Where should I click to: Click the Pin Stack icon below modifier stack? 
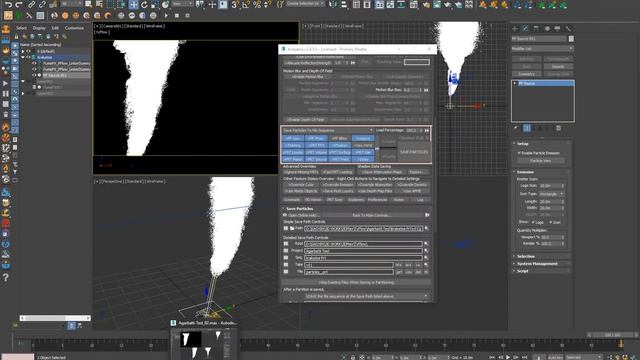tap(516, 128)
